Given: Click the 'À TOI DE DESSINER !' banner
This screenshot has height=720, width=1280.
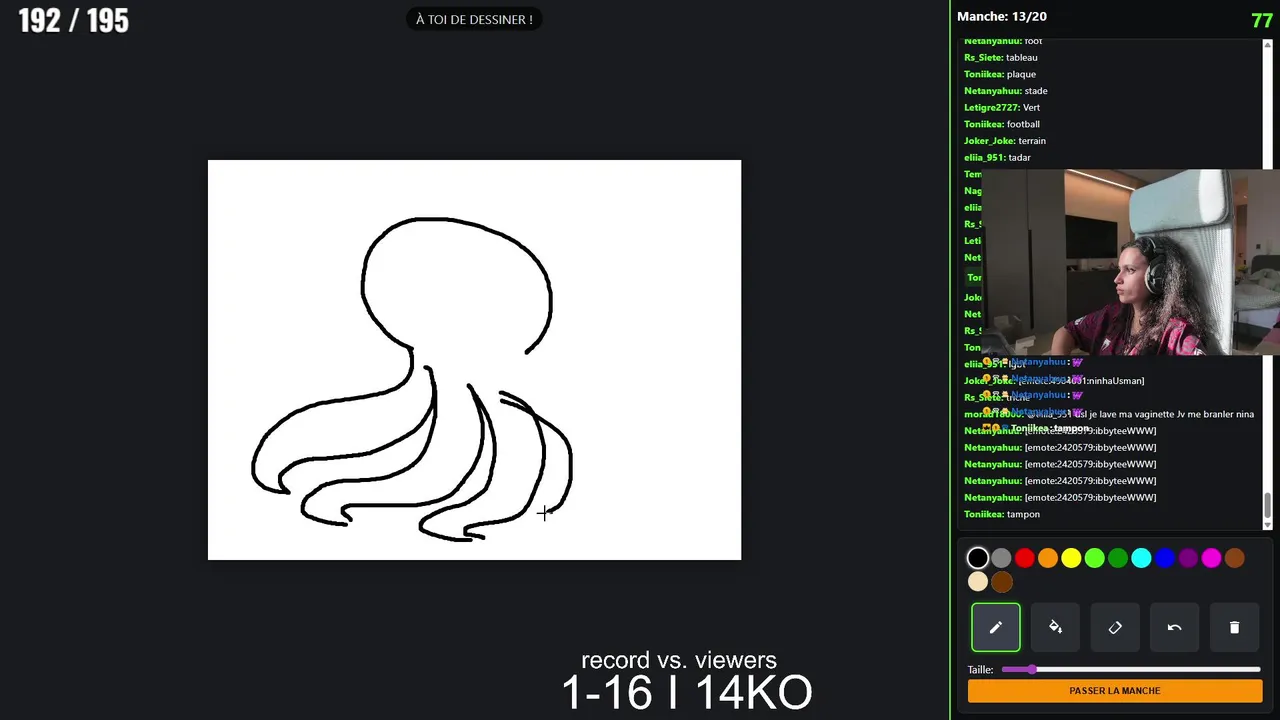Looking at the screenshot, I should point(474,19).
